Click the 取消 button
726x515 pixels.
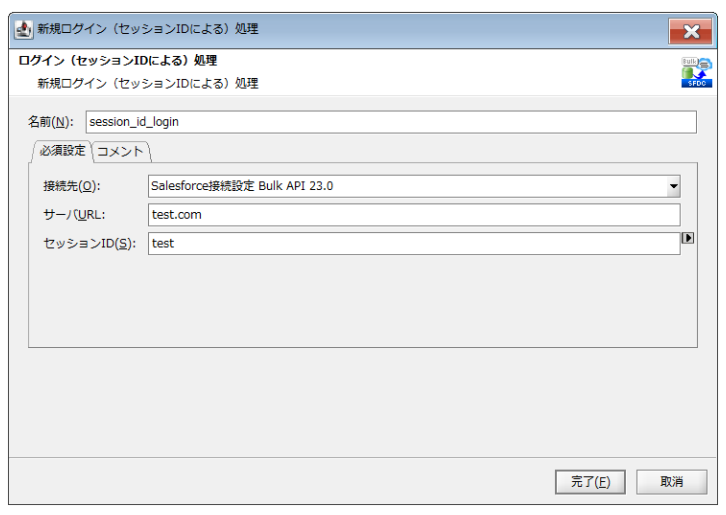[x=671, y=482]
